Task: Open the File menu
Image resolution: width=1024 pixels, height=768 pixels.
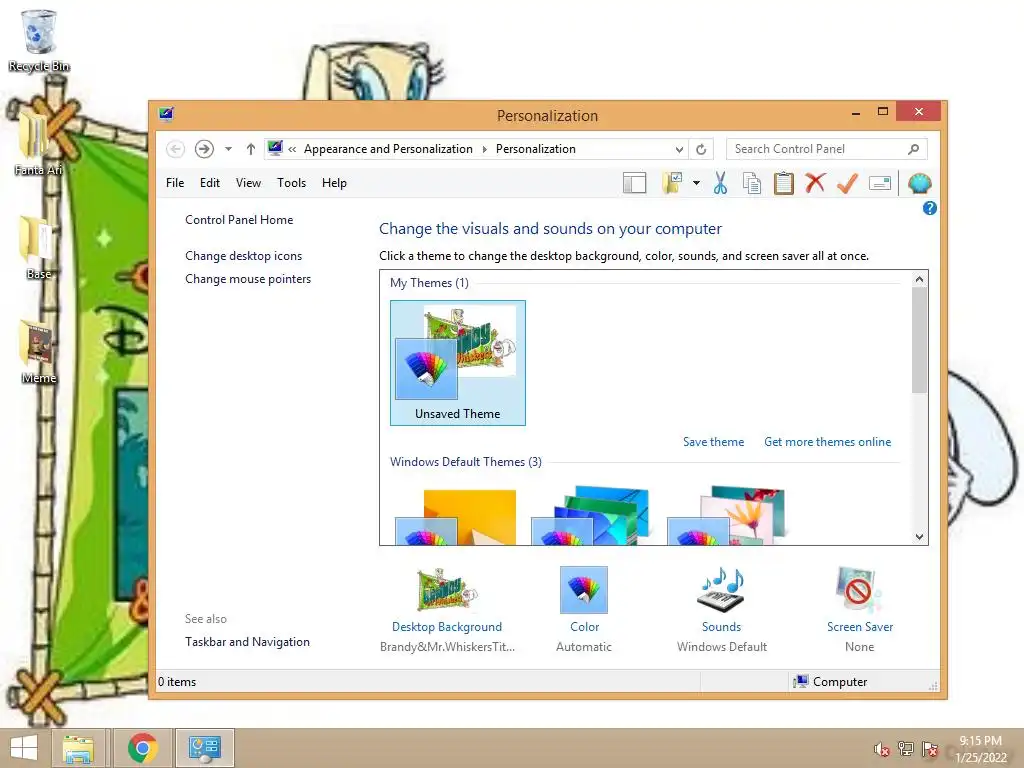Action: (175, 183)
